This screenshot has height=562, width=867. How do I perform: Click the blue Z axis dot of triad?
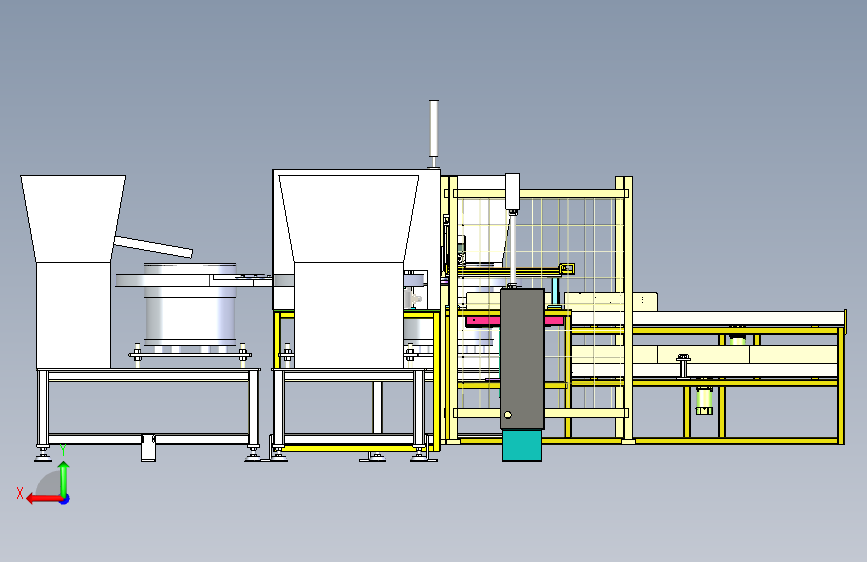coord(65,499)
